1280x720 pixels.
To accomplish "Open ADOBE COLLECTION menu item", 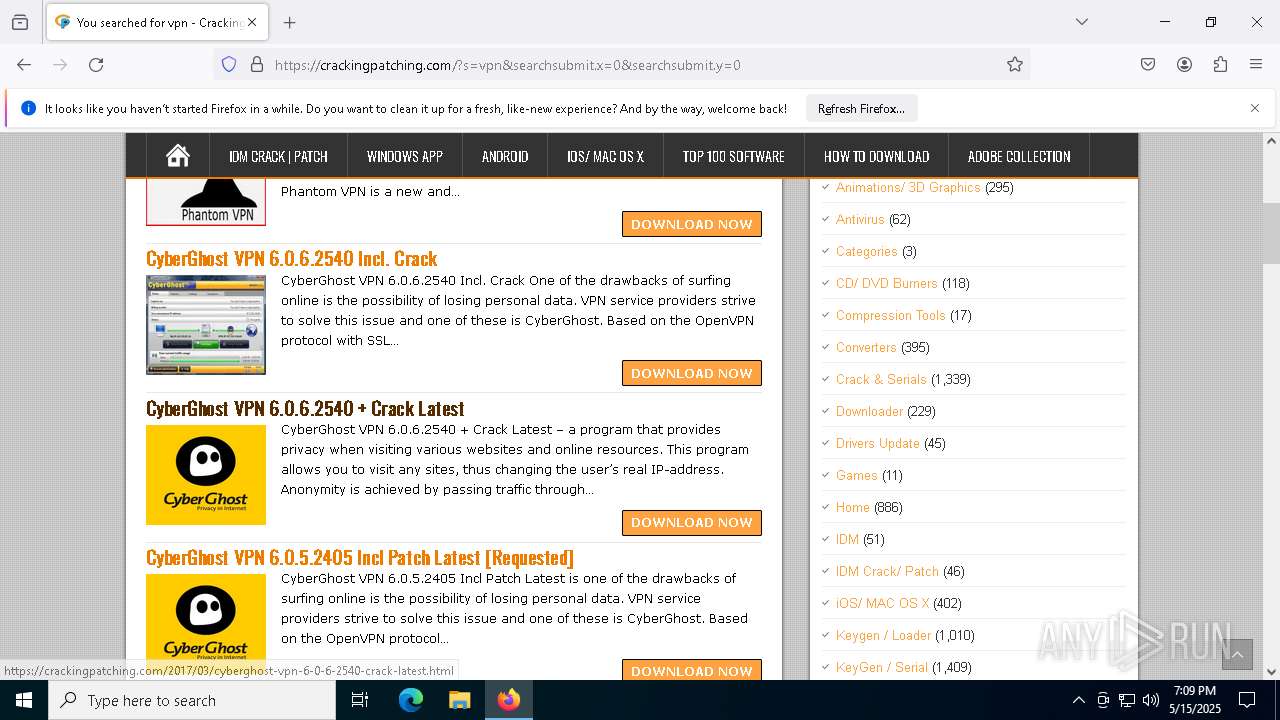I will 1019,156.
